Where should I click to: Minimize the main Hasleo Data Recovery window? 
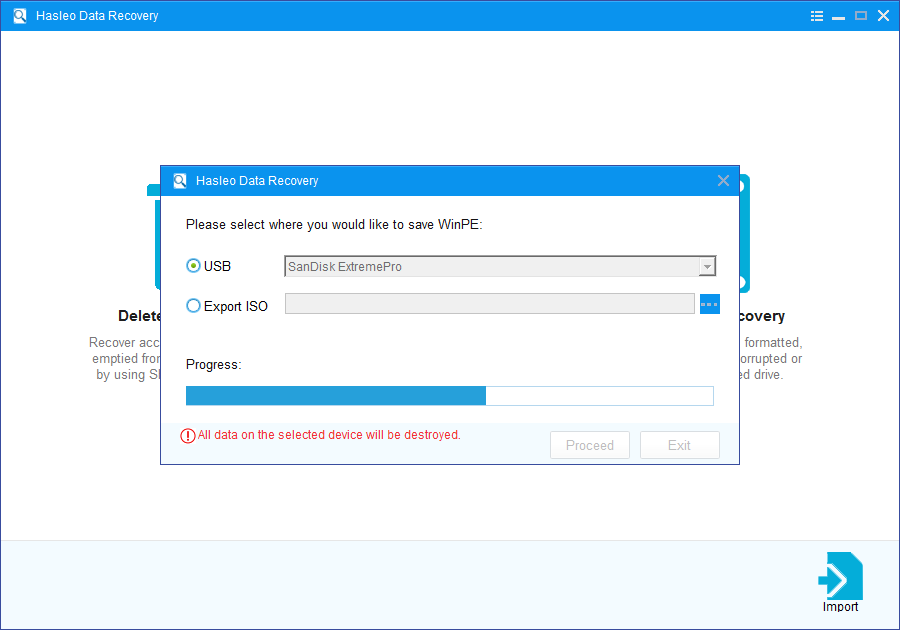(839, 16)
